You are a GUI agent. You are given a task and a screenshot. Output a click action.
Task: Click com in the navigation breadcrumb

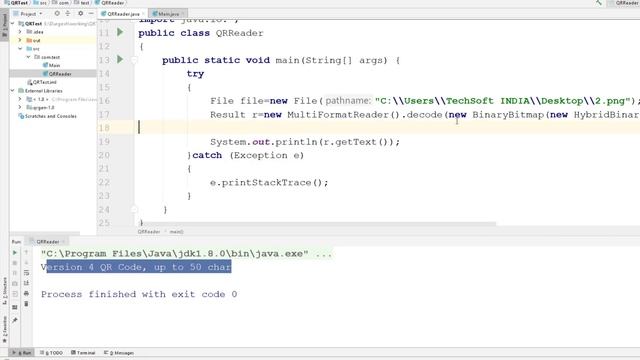coord(61,3)
